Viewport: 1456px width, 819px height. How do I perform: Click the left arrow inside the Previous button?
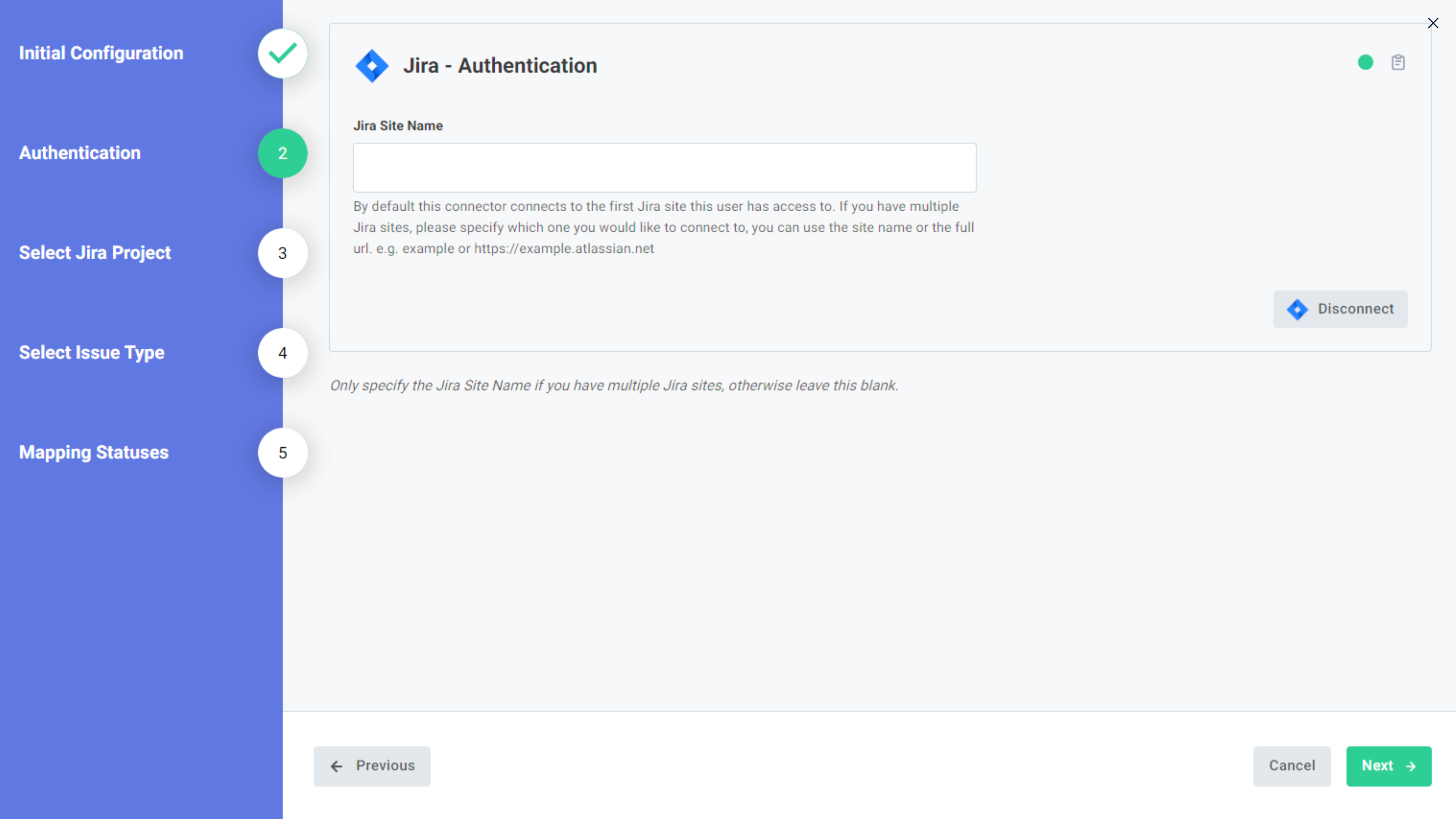[337, 766]
